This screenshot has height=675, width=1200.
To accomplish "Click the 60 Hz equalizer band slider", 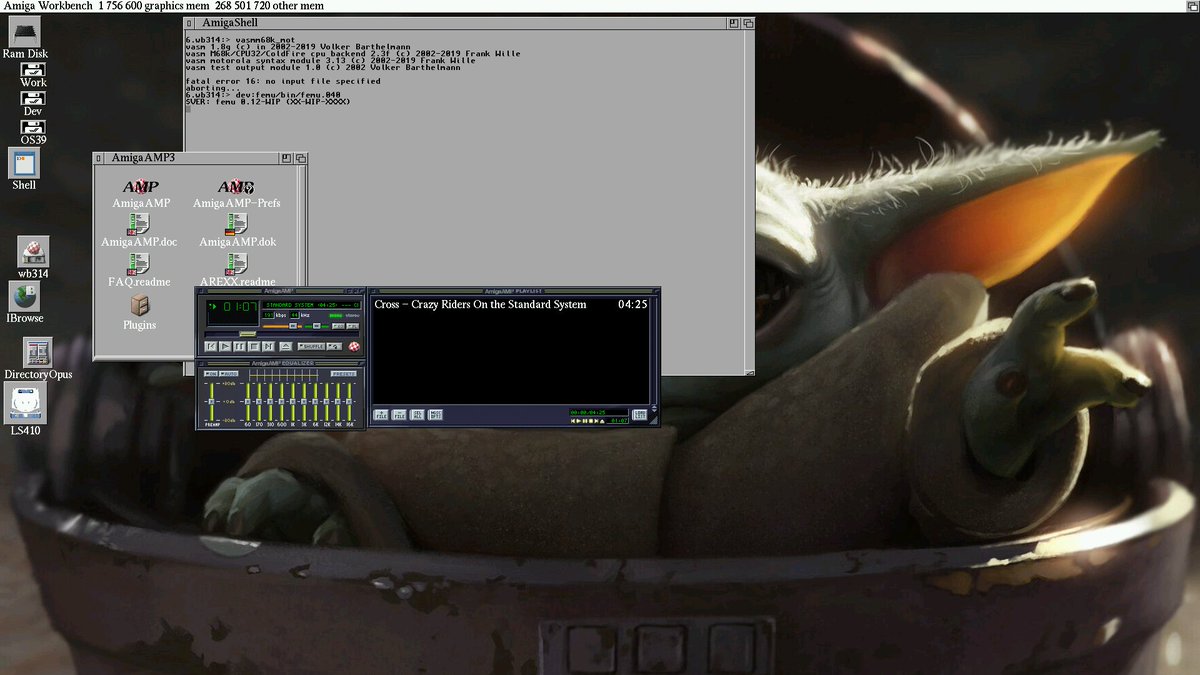I will (x=248, y=401).
